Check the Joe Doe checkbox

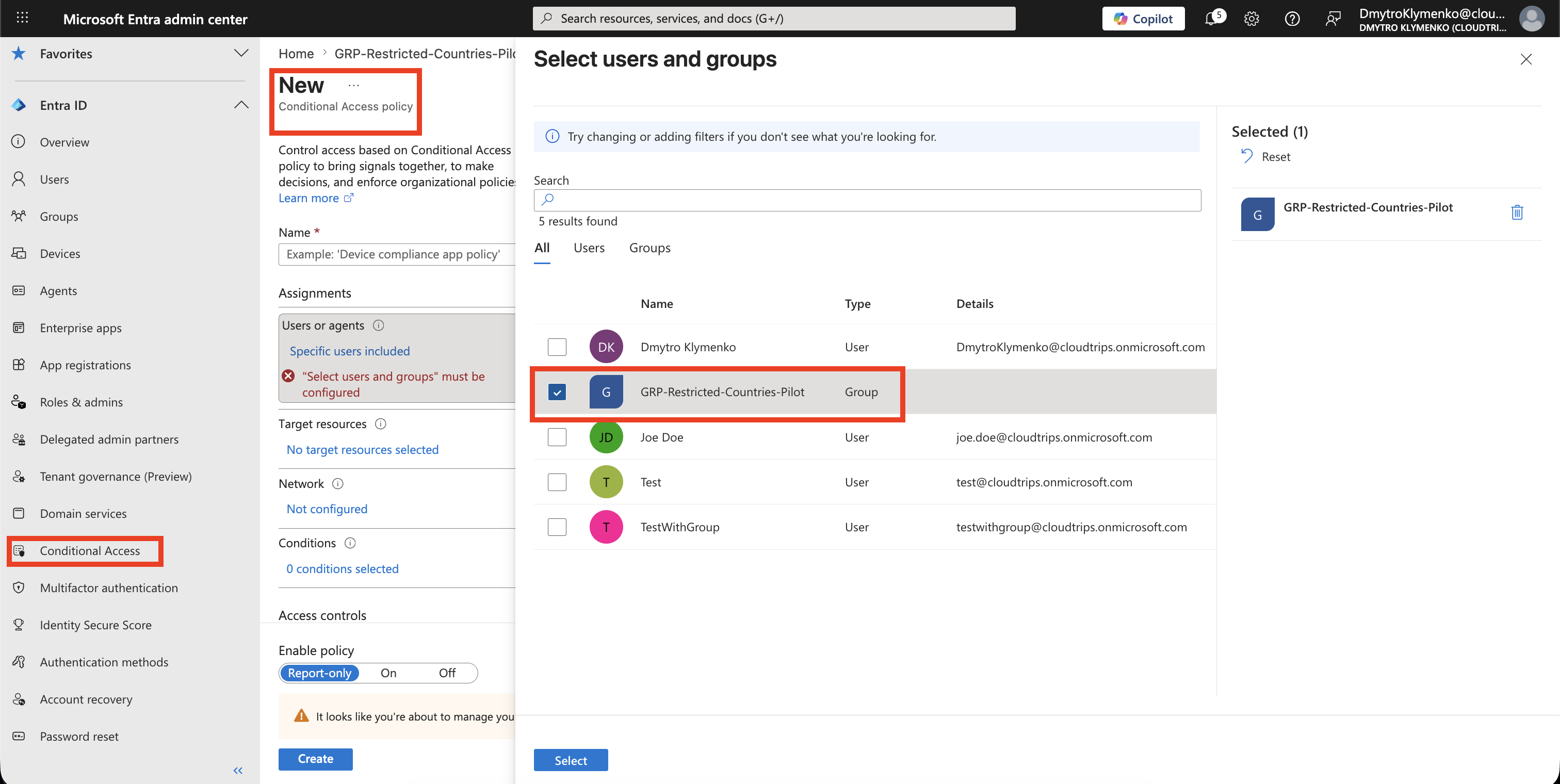coord(557,437)
